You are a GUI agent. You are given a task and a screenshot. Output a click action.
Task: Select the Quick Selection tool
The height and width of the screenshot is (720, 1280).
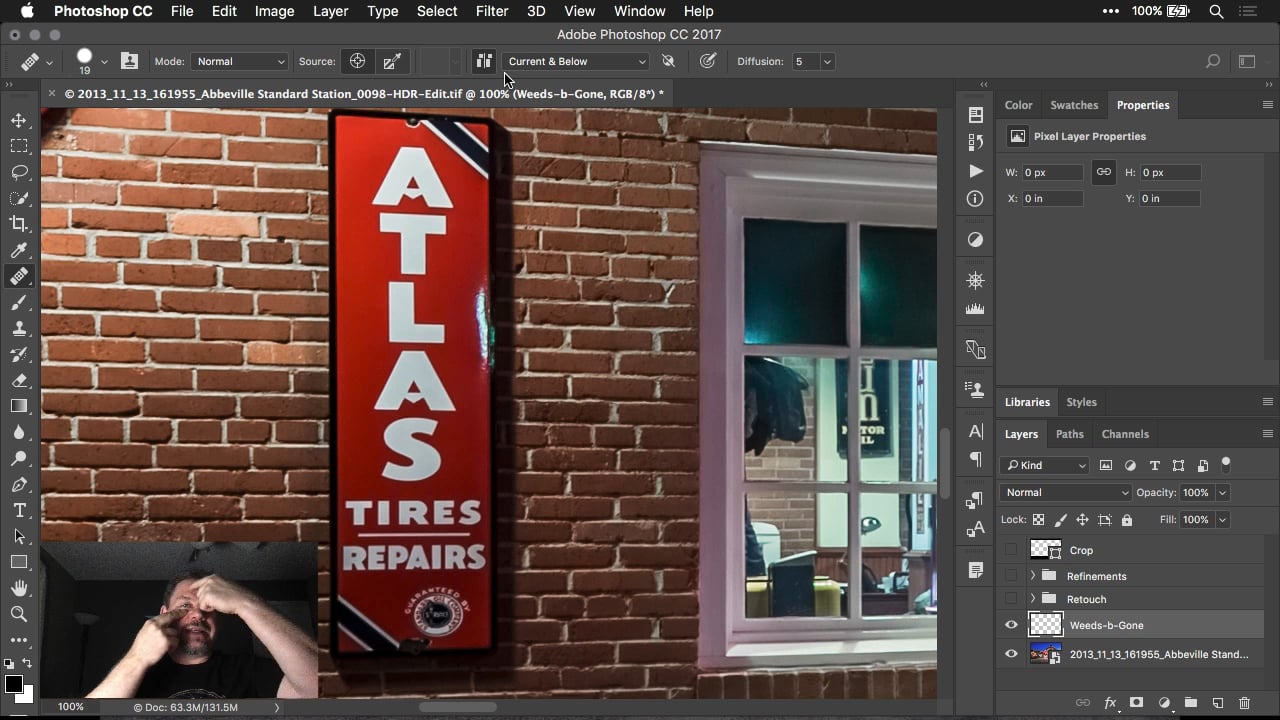pyautogui.click(x=19, y=198)
